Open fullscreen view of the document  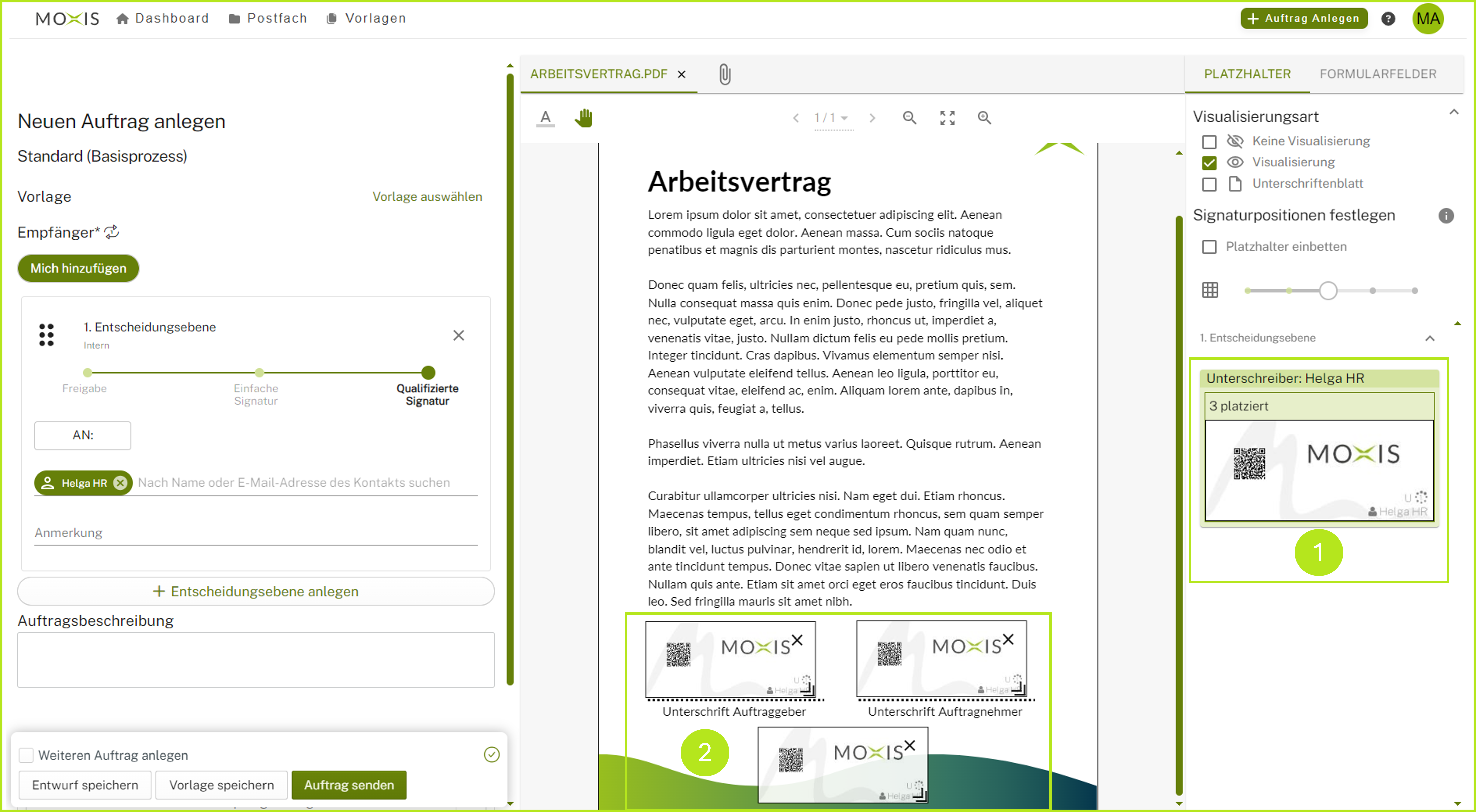pyautogui.click(x=948, y=117)
